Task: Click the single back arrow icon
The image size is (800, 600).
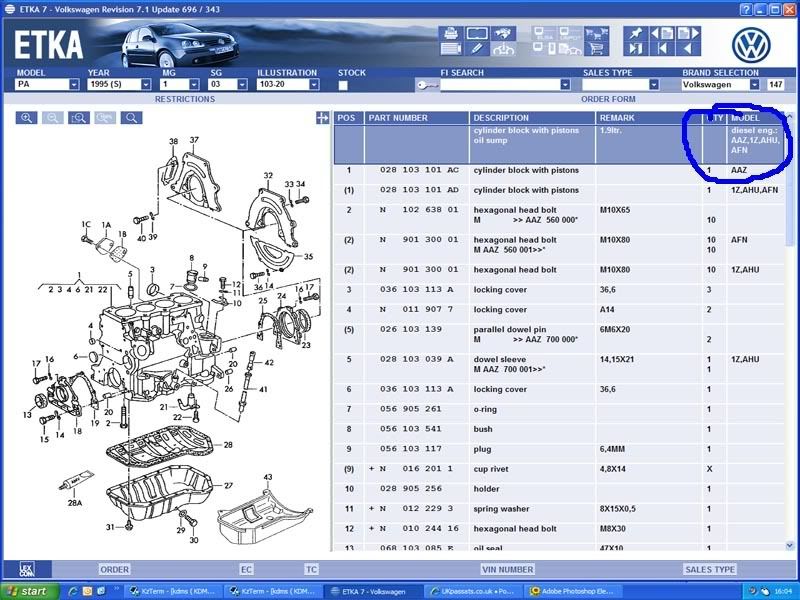Action: (x=689, y=49)
